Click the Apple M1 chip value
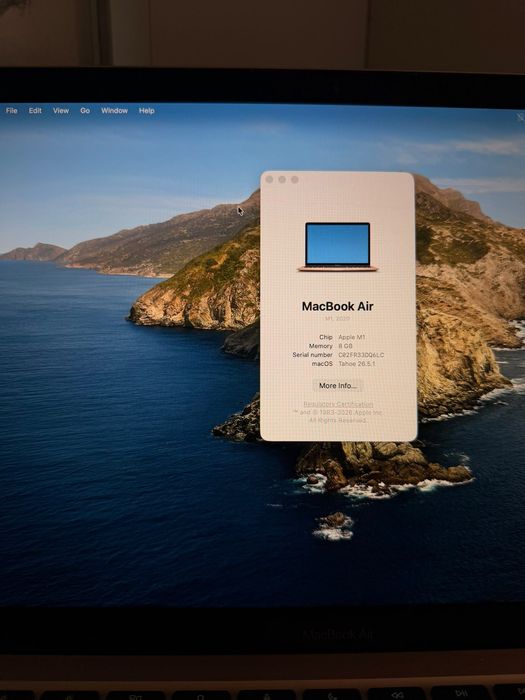 tap(352, 337)
